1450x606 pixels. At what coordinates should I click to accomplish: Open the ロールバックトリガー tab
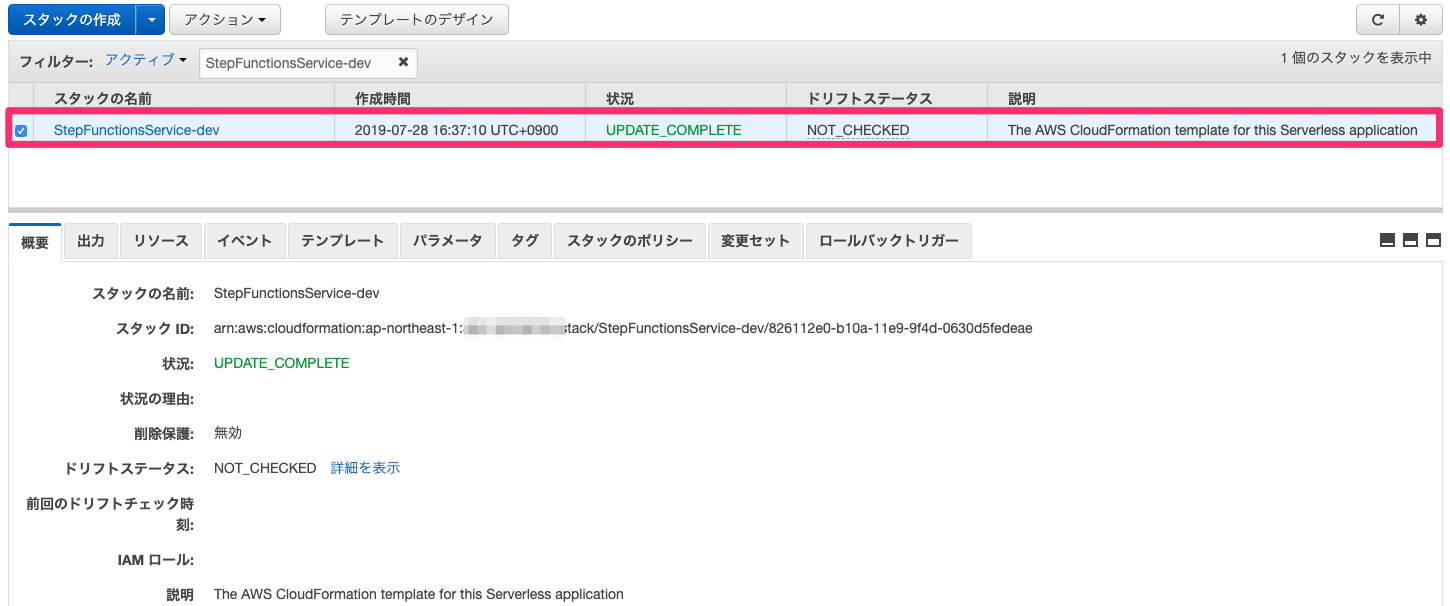click(888, 241)
